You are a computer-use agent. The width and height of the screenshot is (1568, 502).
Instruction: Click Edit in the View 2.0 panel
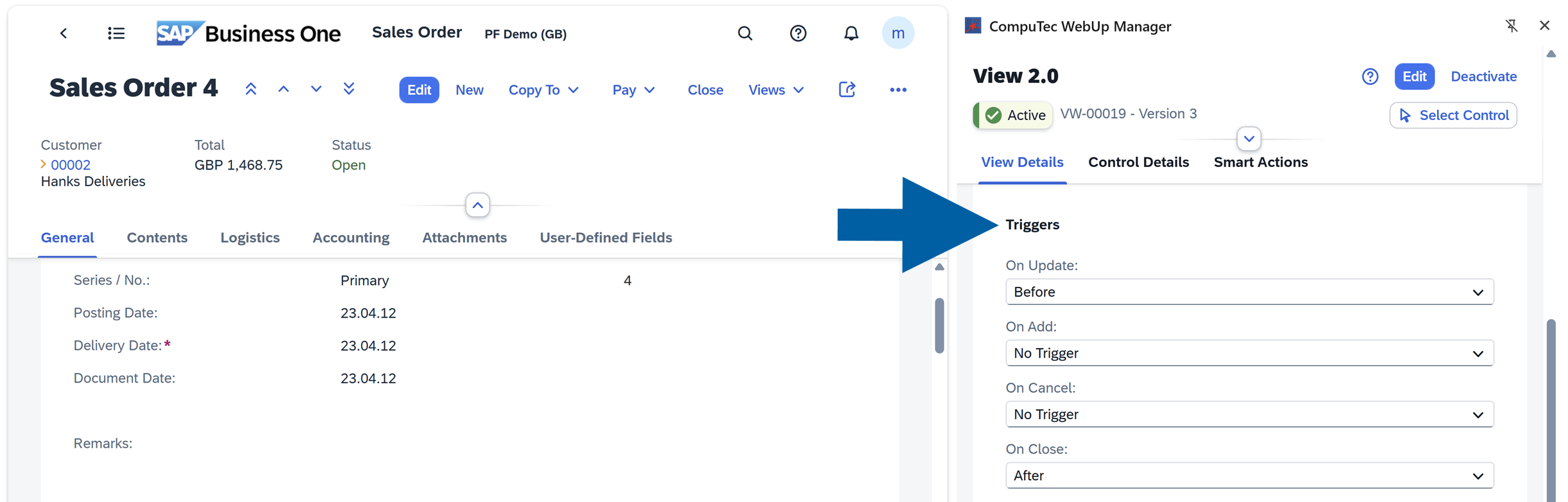(x=1414, y=76)
